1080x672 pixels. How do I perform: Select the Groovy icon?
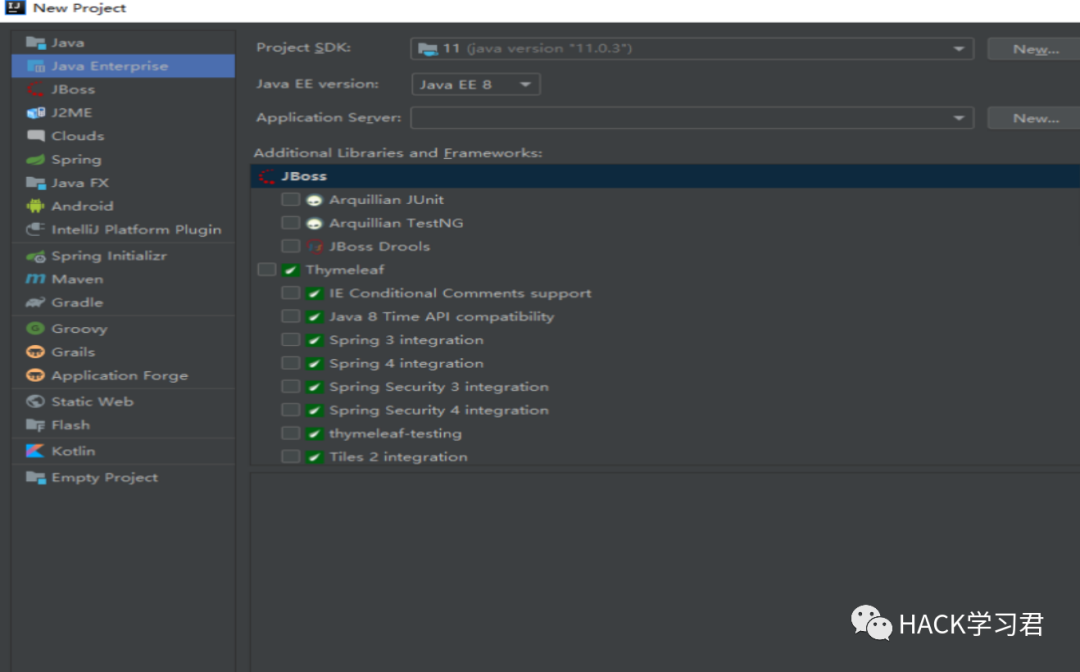pos(35,328)
